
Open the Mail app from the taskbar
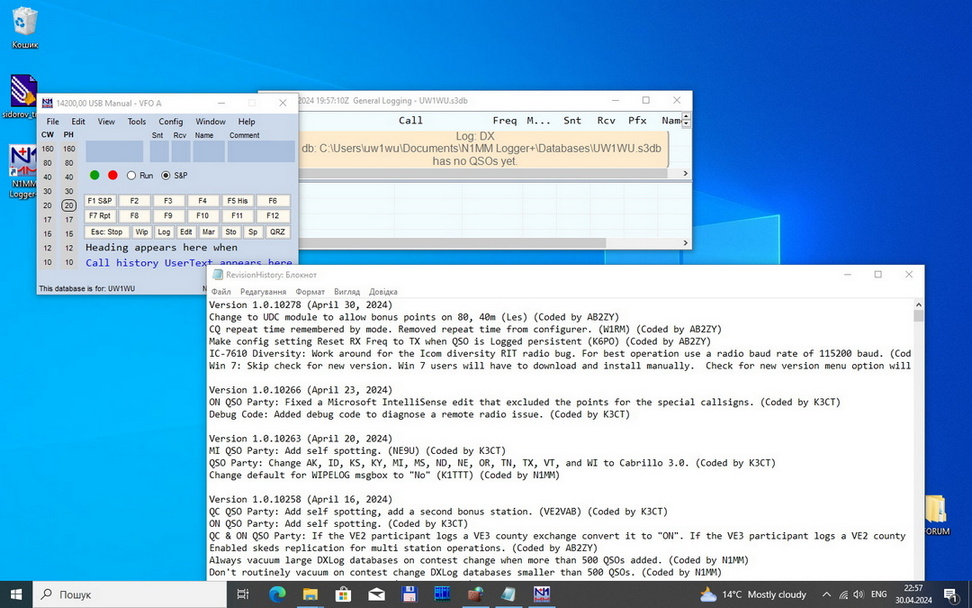(x=376, y=594)
